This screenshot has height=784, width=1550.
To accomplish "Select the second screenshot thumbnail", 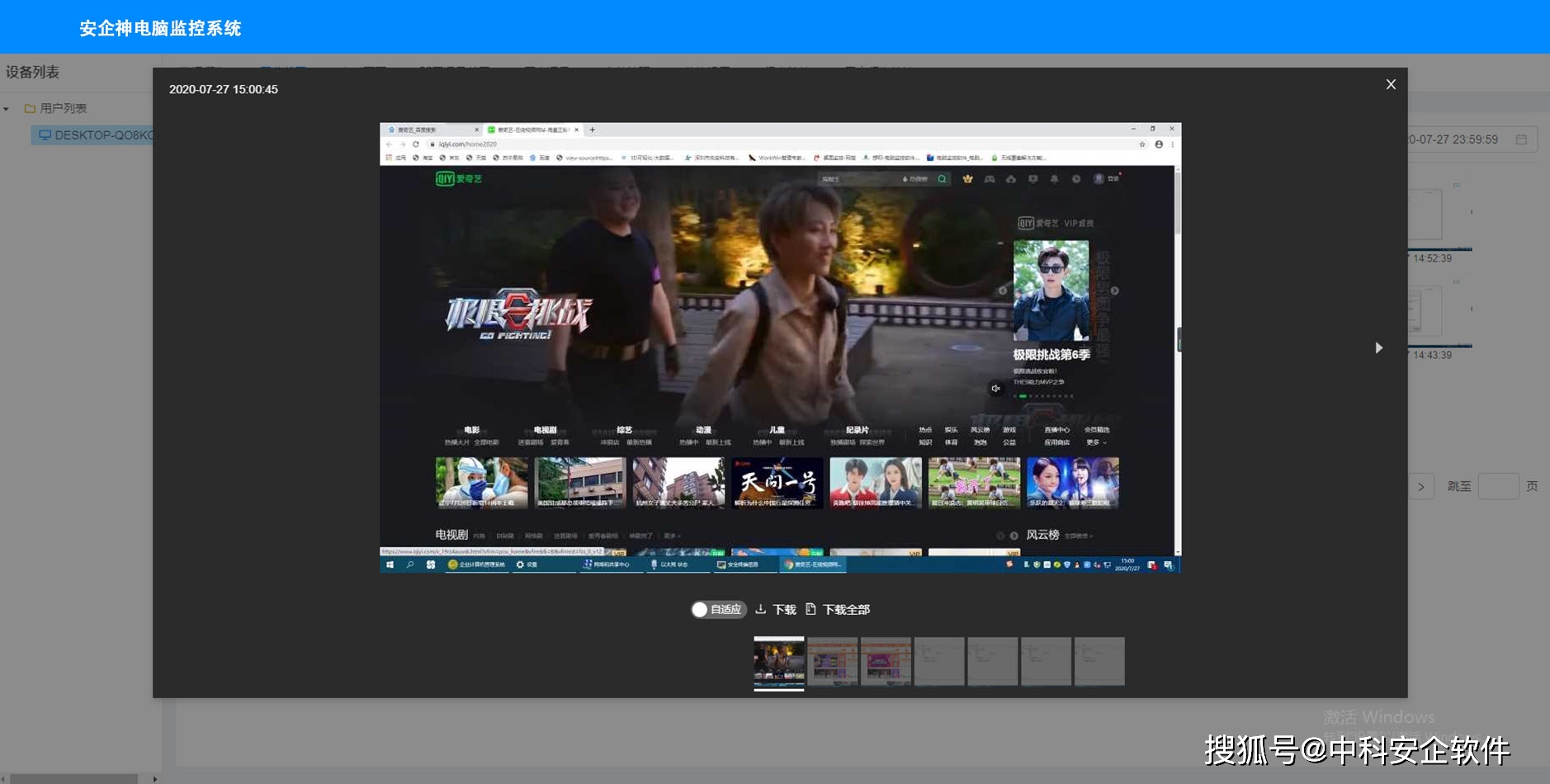I will coord(832,661).
